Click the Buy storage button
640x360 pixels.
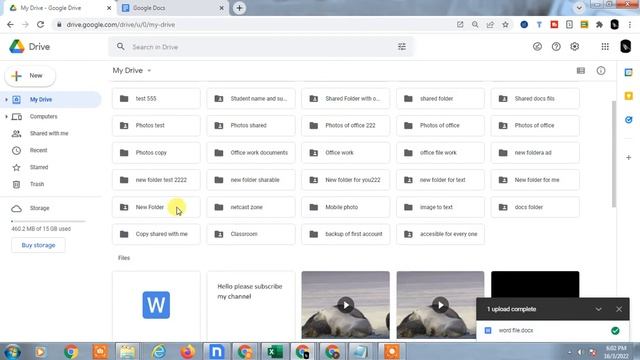pyautogui.click(x=38, y=245)
